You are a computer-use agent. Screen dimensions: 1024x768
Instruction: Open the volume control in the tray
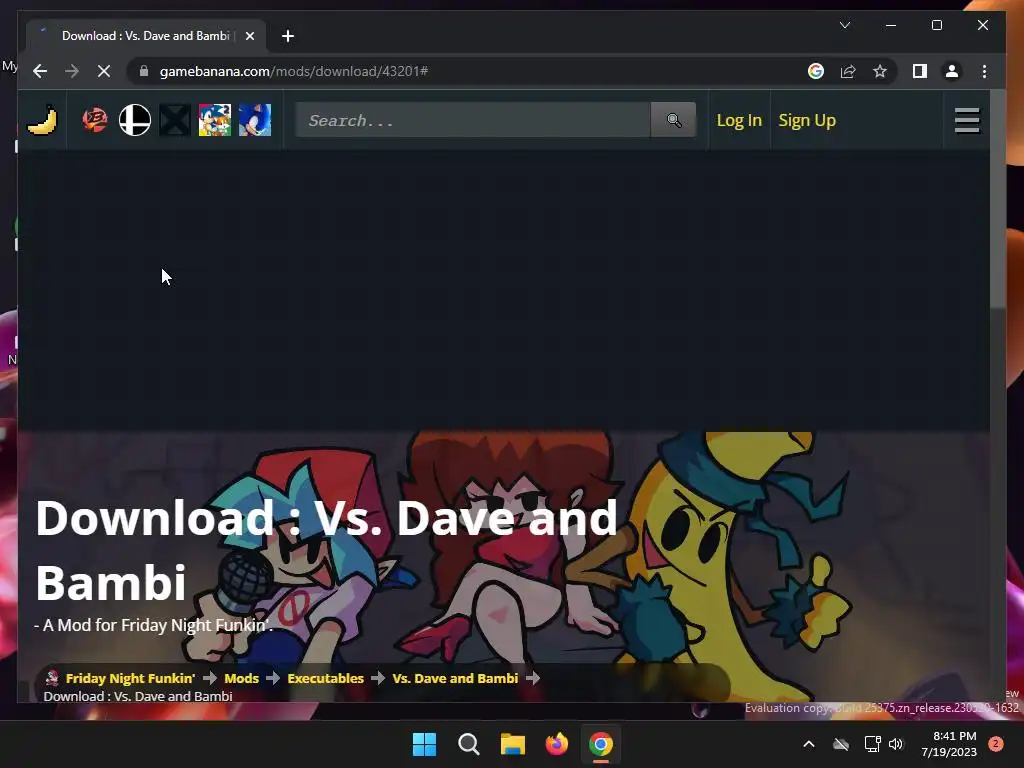tap(896, 744)
